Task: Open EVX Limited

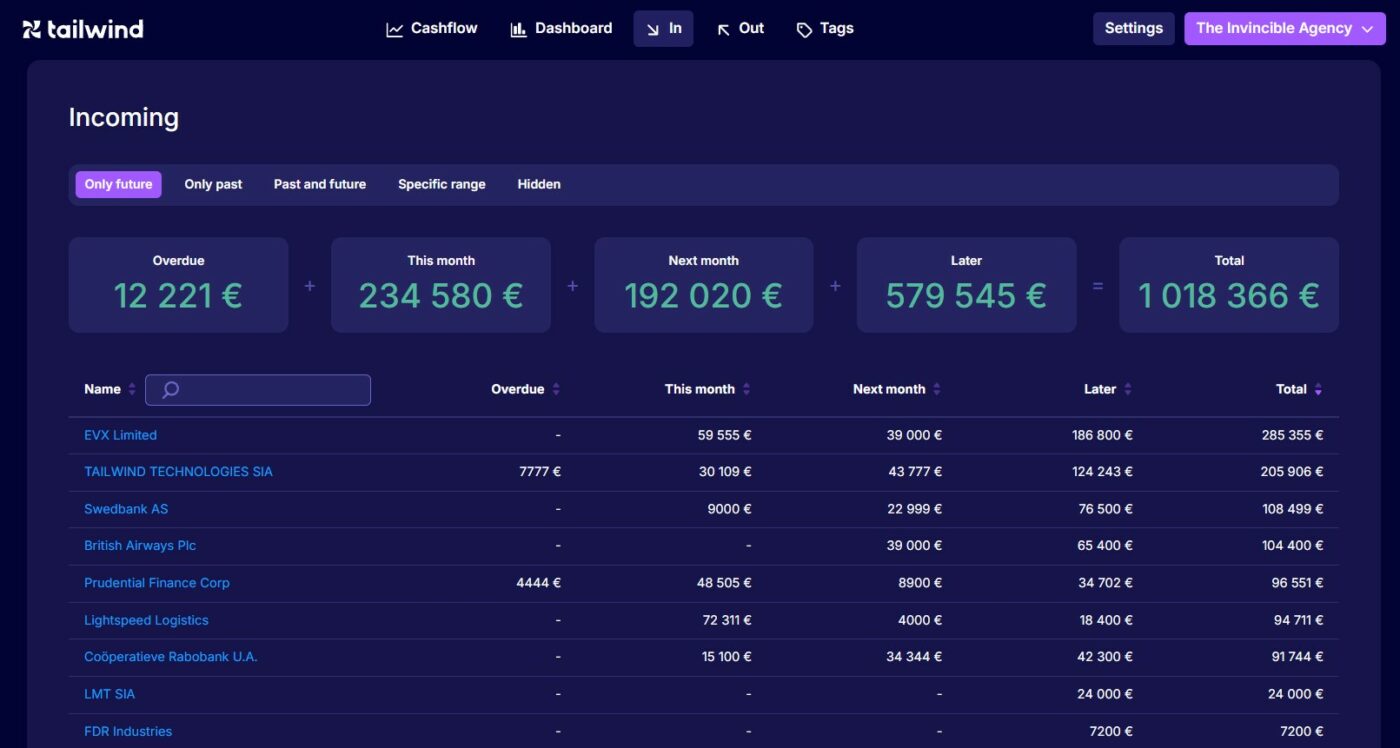Action: click(x=120, y=435)
